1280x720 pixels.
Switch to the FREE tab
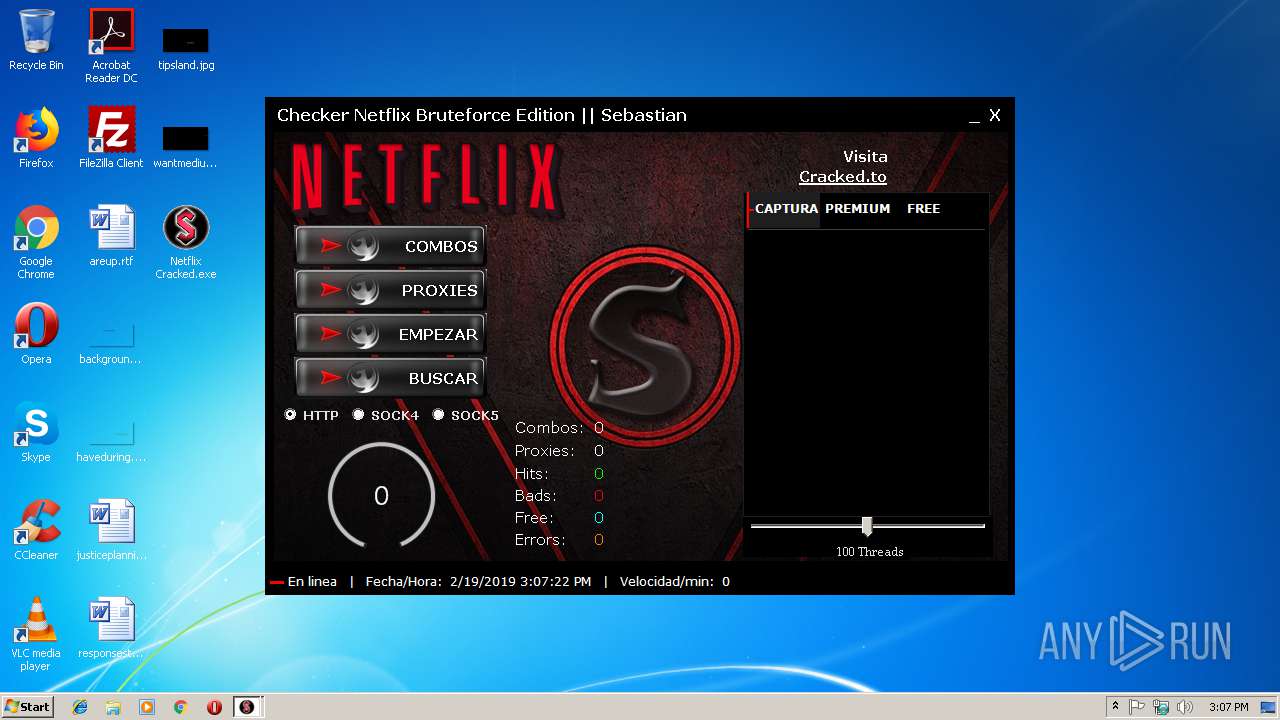click(923, 209)
